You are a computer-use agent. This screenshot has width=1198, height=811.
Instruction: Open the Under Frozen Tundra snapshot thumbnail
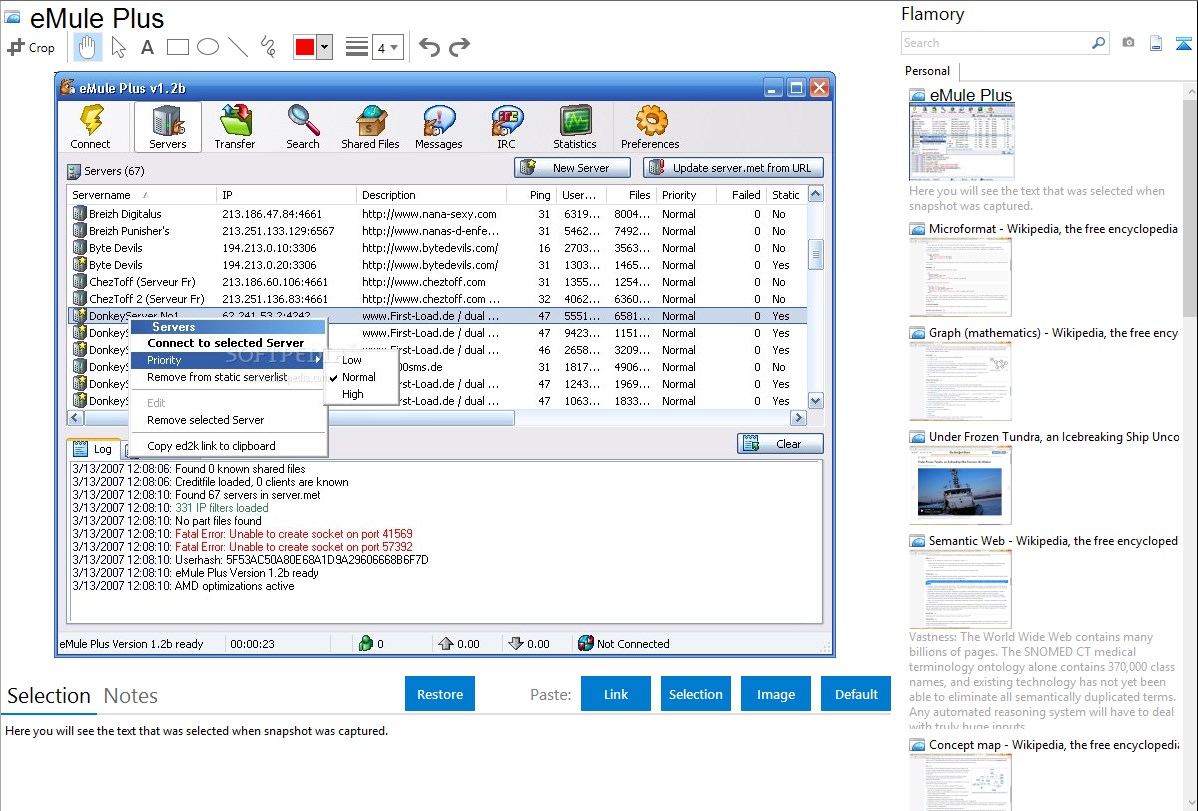click(960, 485)
